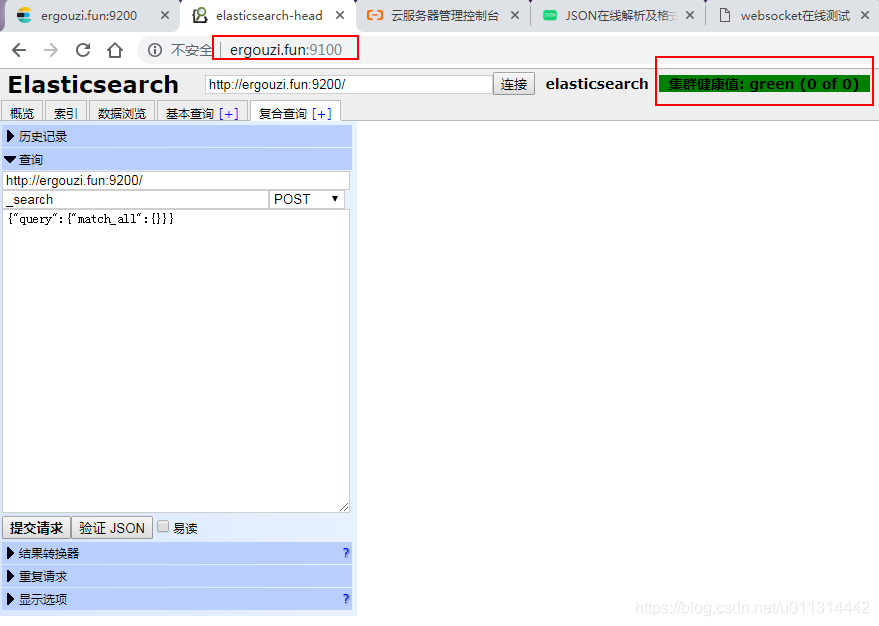Screen dimensions: 879x626
Task: Add a new 基本查询 tab with [+]
Action: pos(229,114)
